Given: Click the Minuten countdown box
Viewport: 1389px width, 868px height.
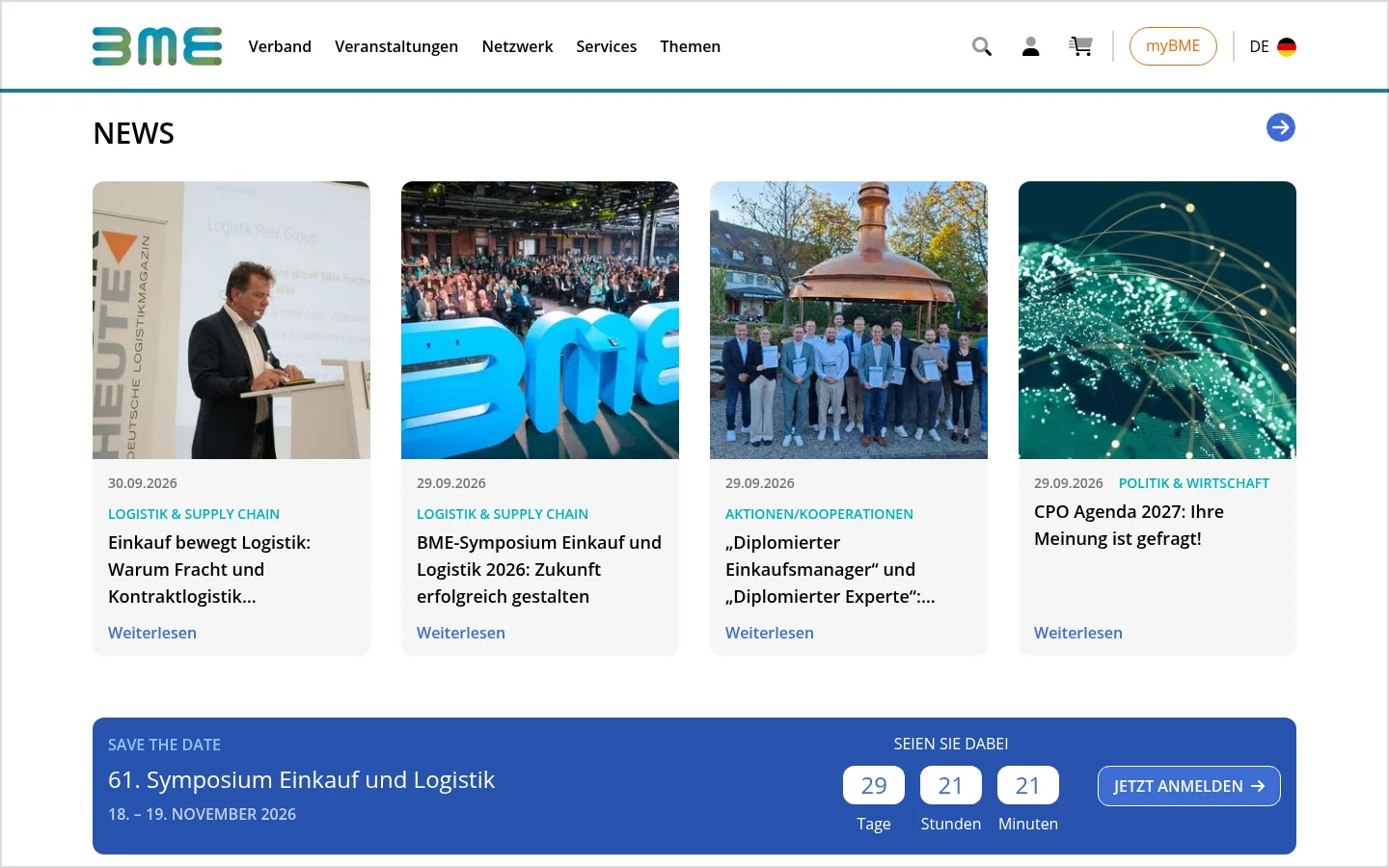Looking at the screenshot, I should (x=1028, y=785).
